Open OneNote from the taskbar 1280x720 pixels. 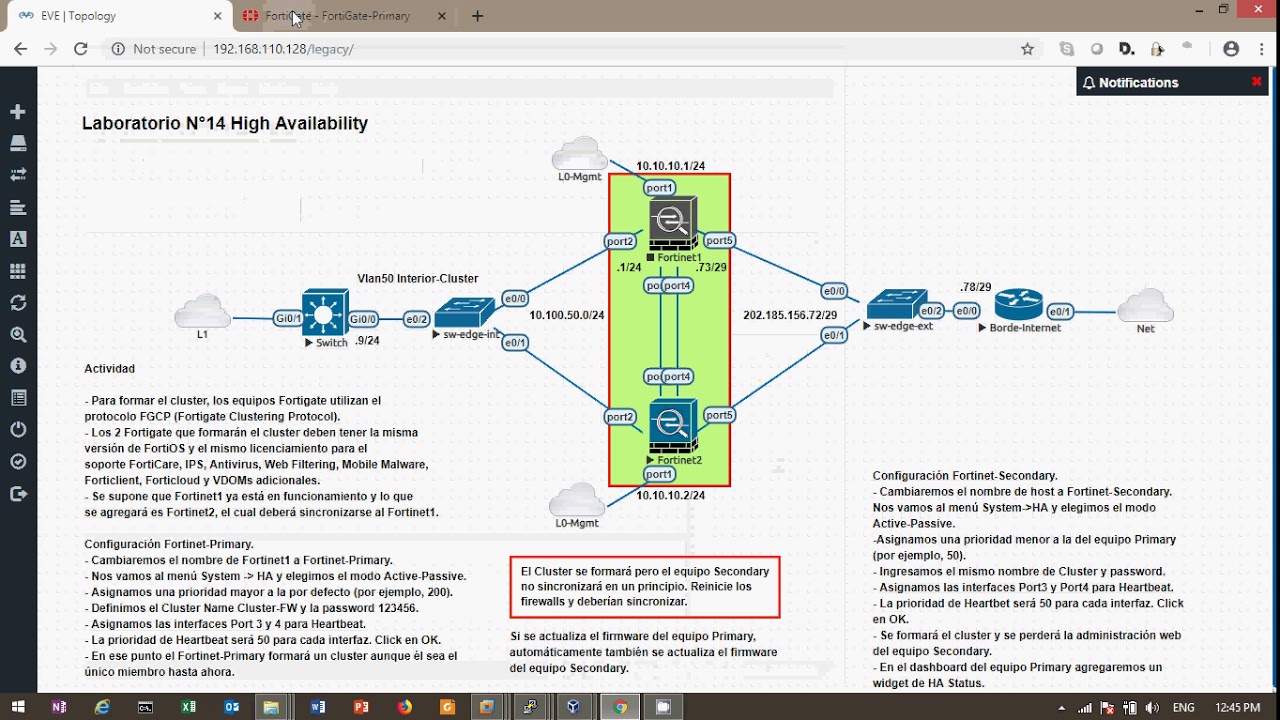pos(59,707)
